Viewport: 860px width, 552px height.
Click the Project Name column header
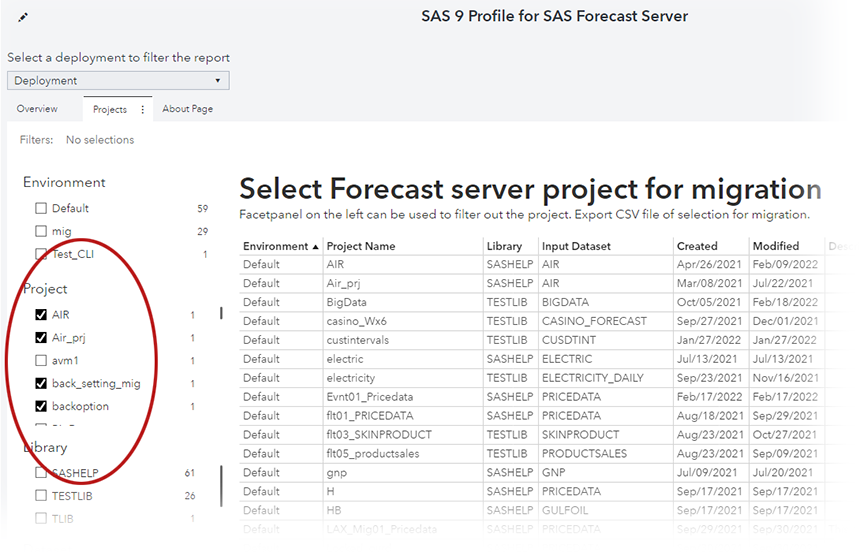361,246
